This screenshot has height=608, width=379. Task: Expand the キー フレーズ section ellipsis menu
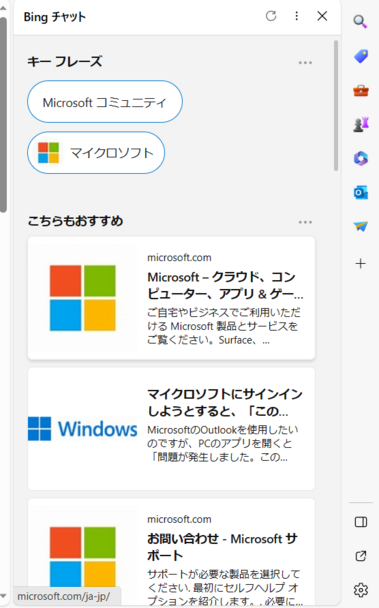coord(305,62)
